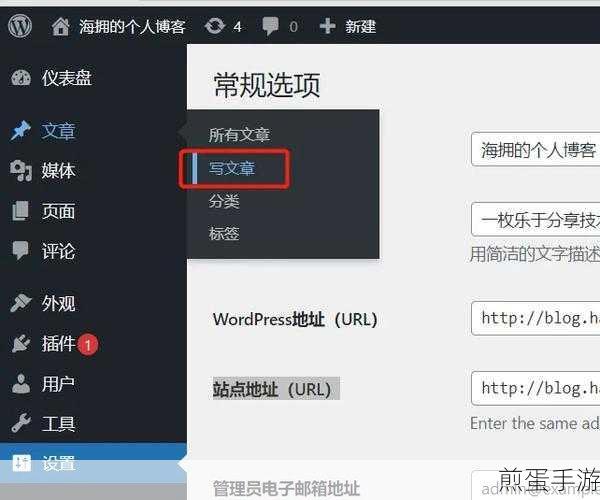The width and height of the screenshot is (600, 500).
Task: Select 标签 in the flyout submenu
Action: (x=224, y=233)
